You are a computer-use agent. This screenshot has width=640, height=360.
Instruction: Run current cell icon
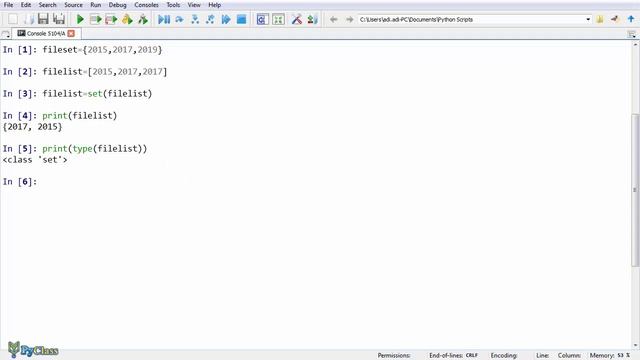[95, 19]
